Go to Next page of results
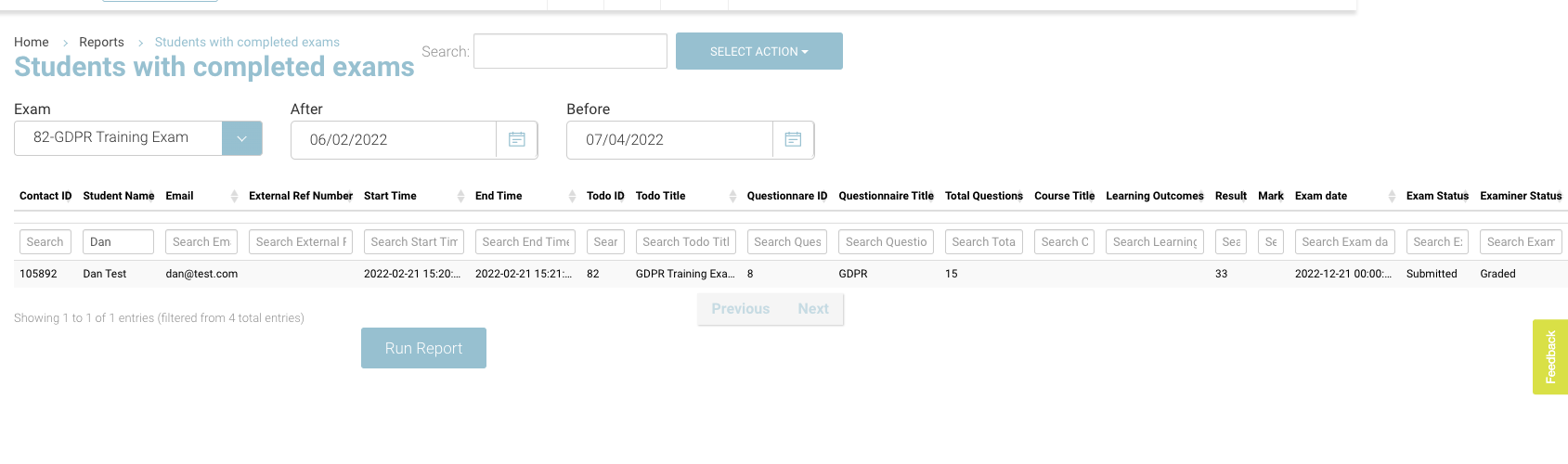Viewport: 1568px width, 464px height. pos(813,309)
